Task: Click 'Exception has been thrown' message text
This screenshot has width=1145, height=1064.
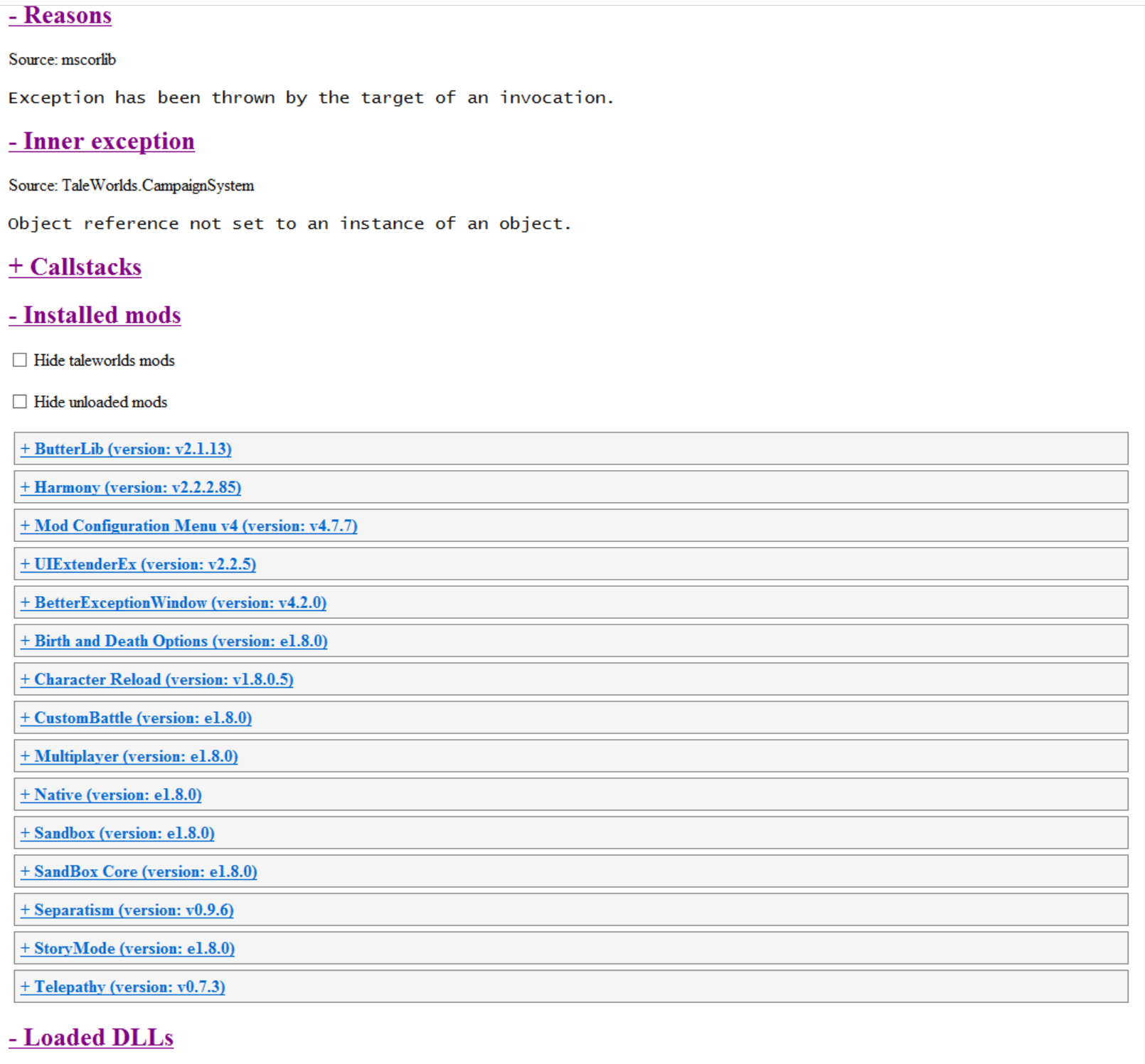Action: coord(311,98)
